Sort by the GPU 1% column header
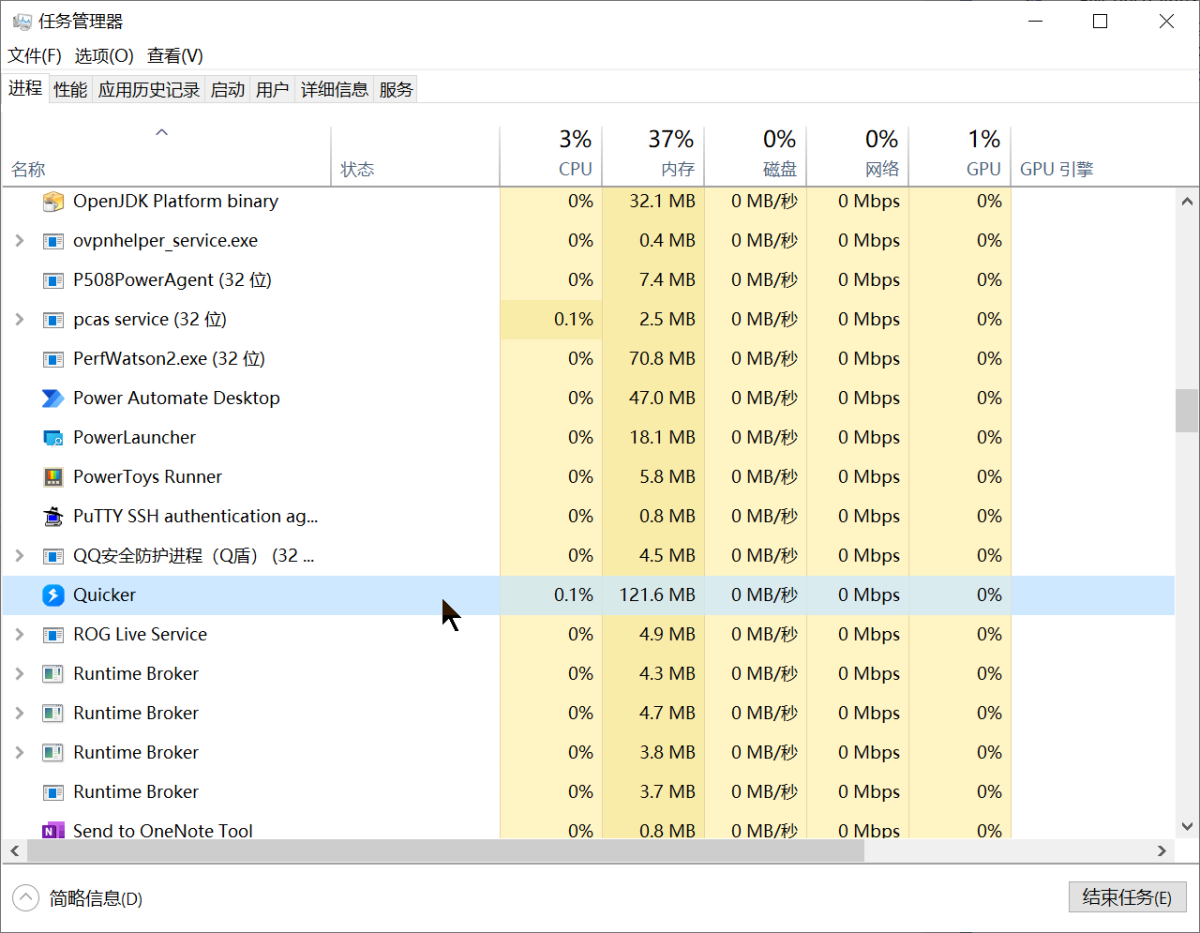The width and height of the screenshot is (1200, 933). 961,155
